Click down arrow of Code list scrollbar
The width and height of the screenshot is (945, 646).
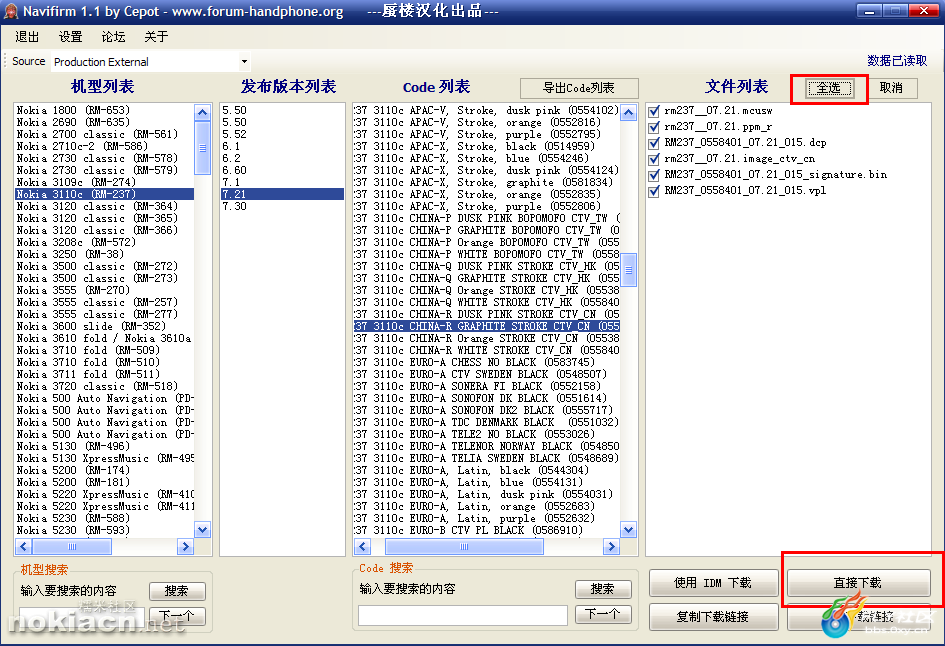pyautogui.click(x=629, y=530)
